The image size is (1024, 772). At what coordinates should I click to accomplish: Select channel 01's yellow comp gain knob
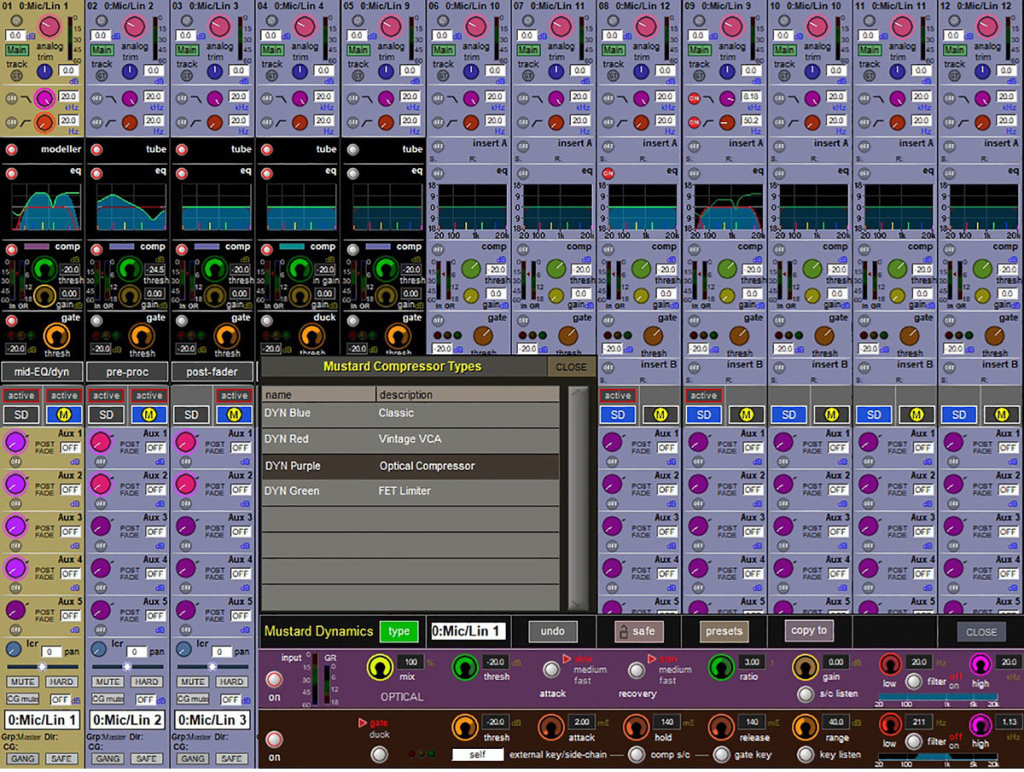point(44,297)
